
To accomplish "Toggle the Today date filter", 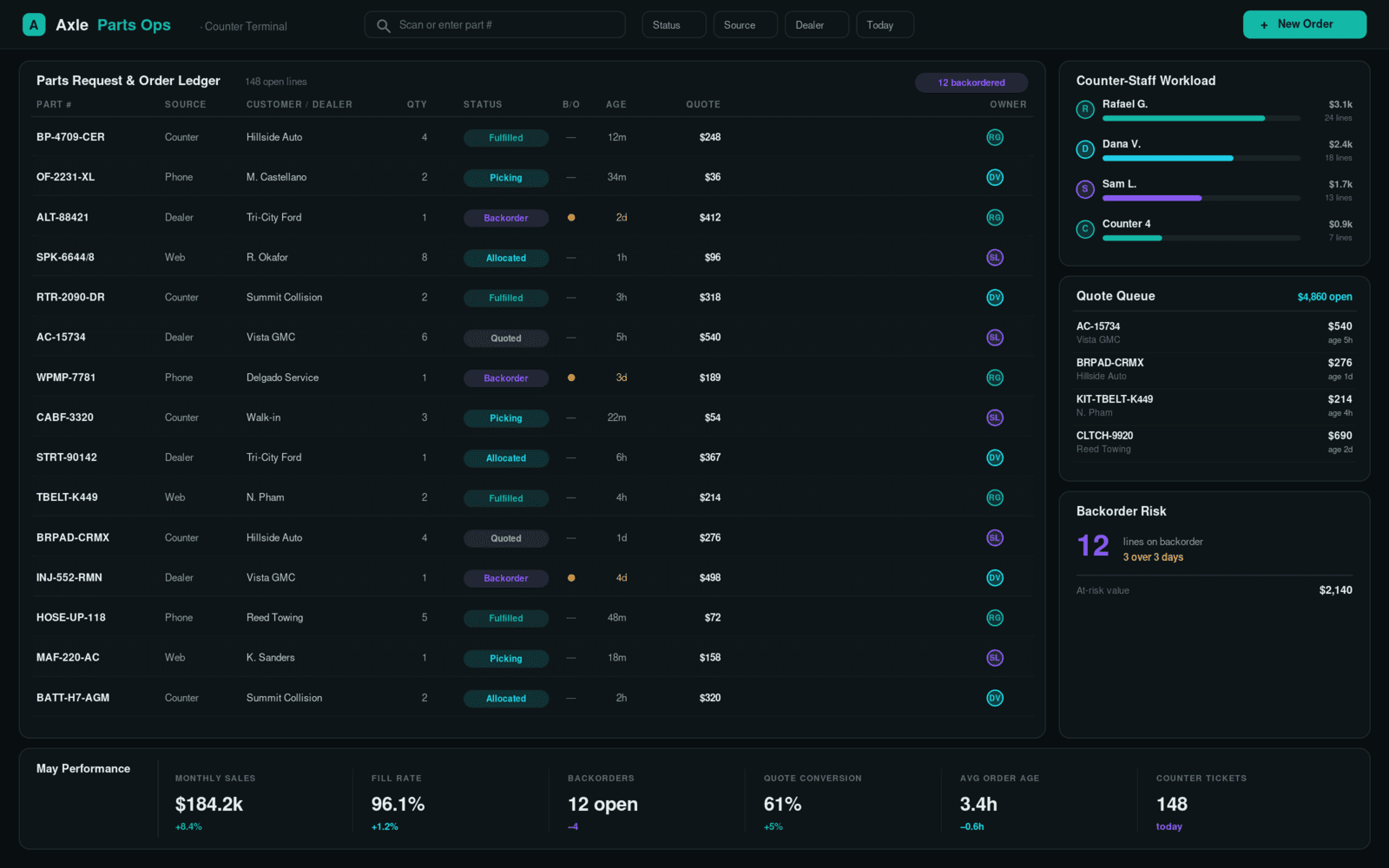I will [885, 25].
